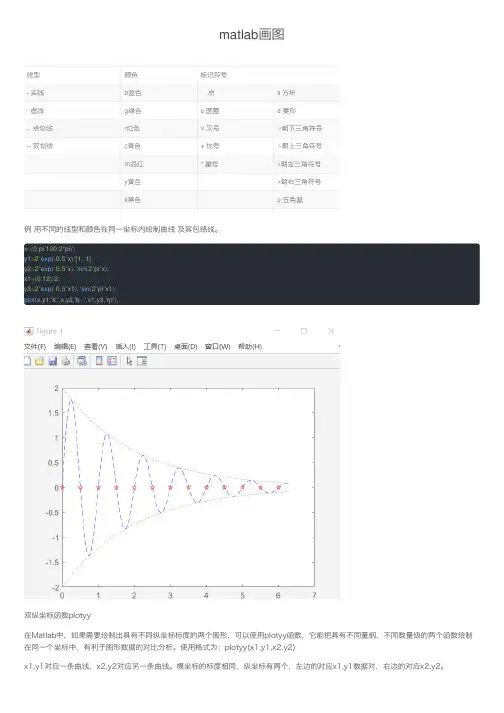
Task: Click the Link Plot toolbar icon
Action: (82, 361)
